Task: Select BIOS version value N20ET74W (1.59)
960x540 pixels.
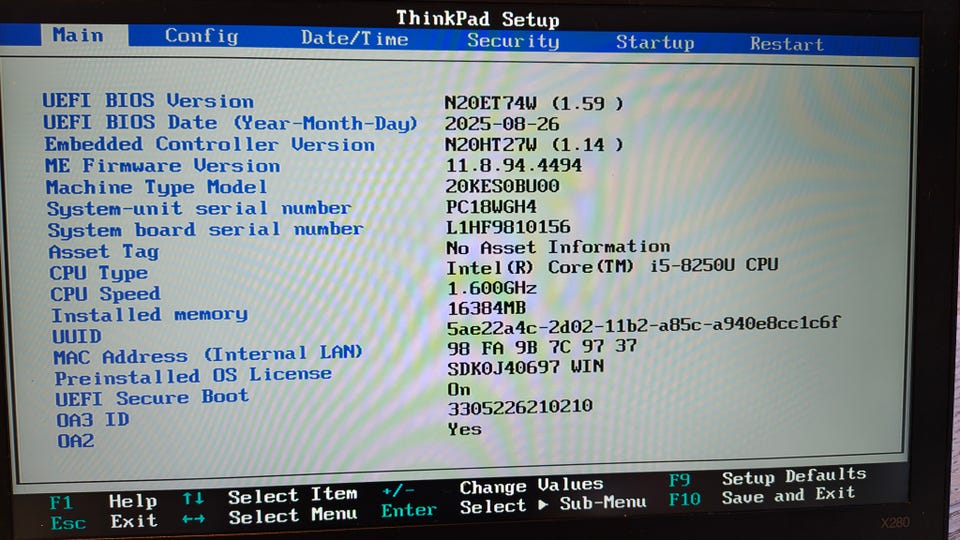Action: 534,103
